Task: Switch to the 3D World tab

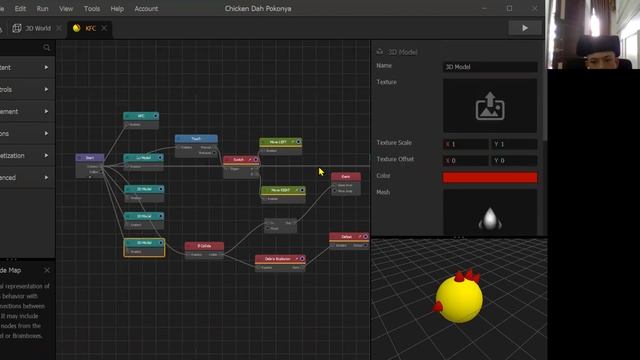Action: [x=38, y=28]
